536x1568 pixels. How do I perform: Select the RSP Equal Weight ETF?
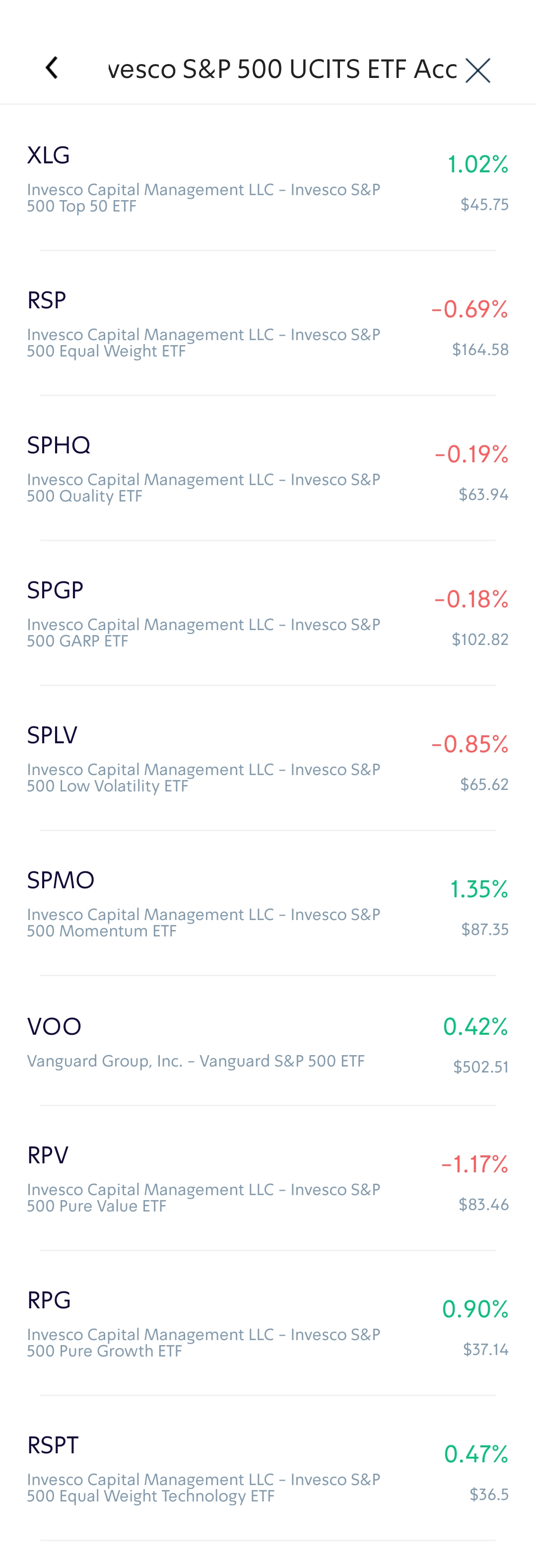47,301
